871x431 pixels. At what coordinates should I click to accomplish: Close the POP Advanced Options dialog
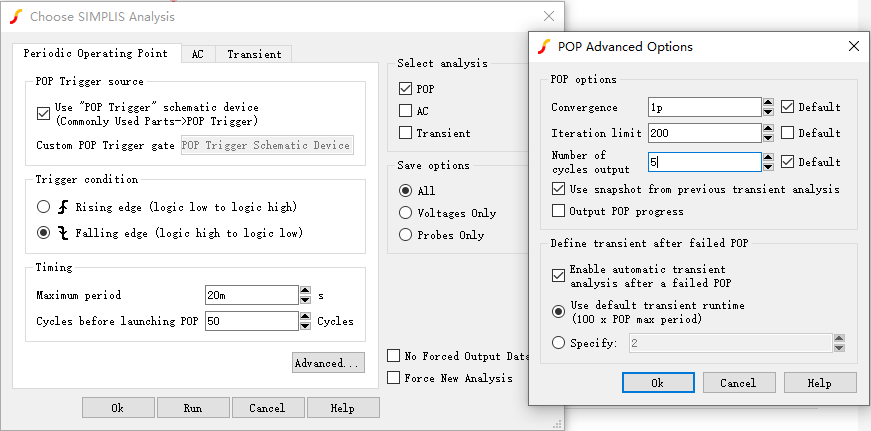pyautogui.click(x=854, y=46)
